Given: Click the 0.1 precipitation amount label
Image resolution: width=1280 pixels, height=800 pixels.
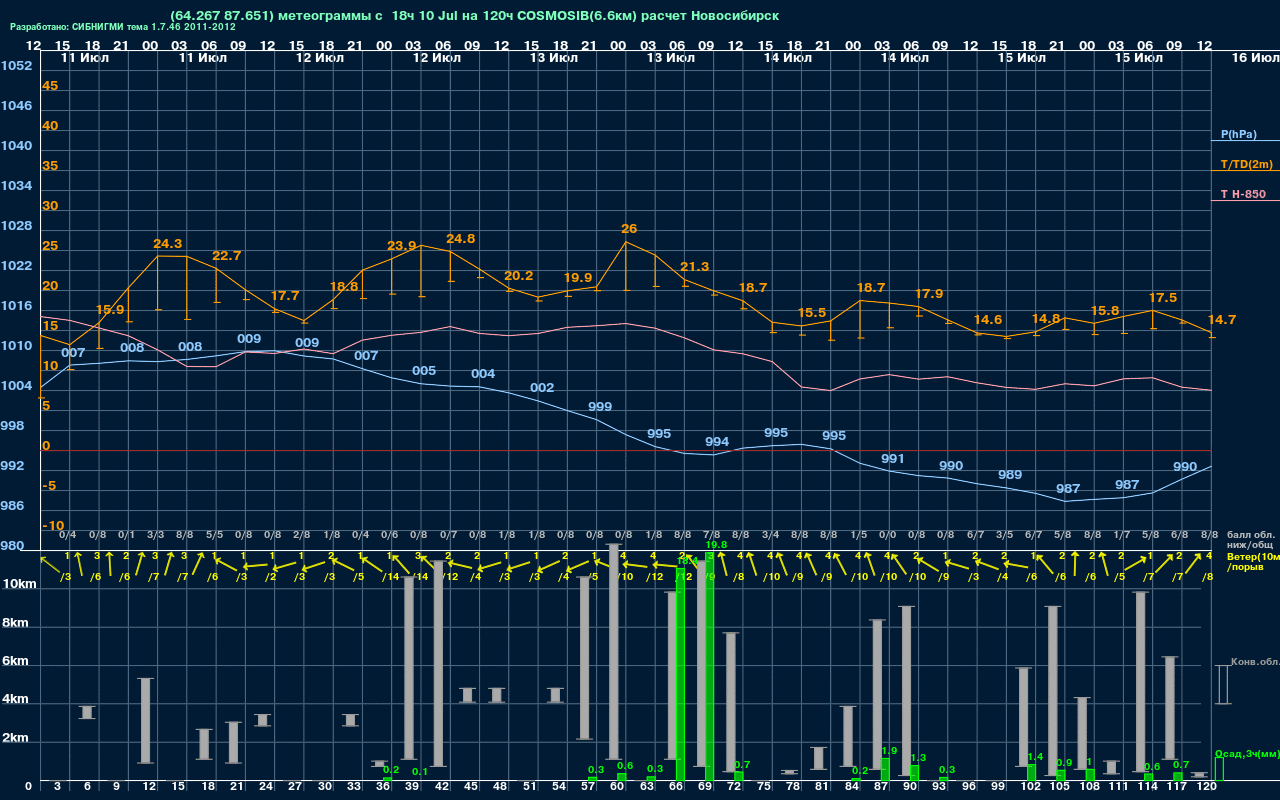Looking at the screenshot, I should pyautogui.click(x=420, y=772).
